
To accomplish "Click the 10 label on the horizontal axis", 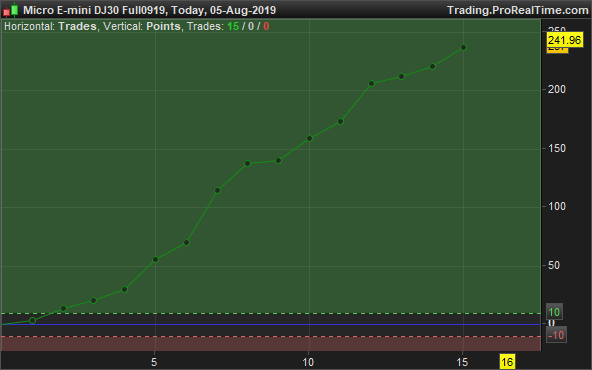I will (308, 362).
